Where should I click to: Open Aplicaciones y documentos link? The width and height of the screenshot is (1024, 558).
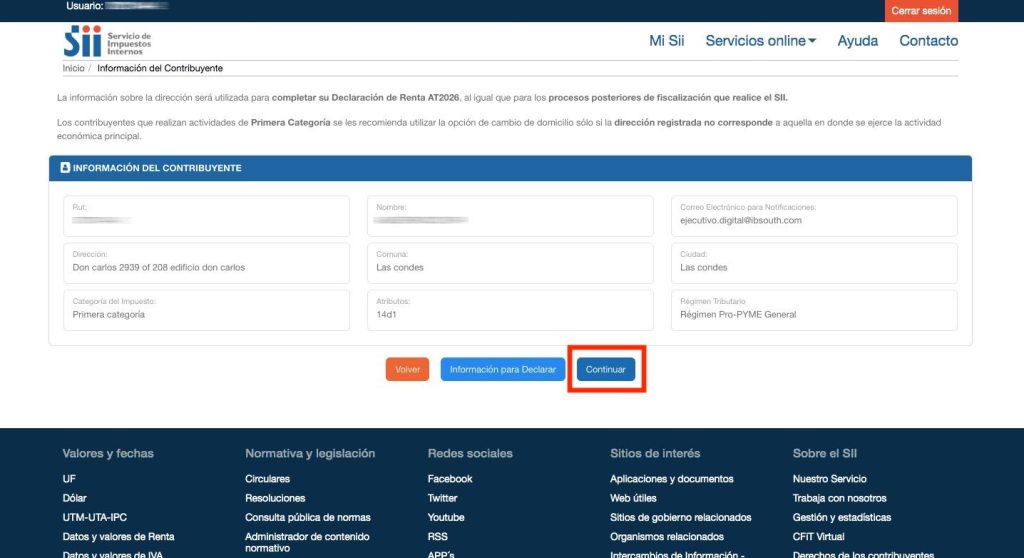[x=671, y=479]
